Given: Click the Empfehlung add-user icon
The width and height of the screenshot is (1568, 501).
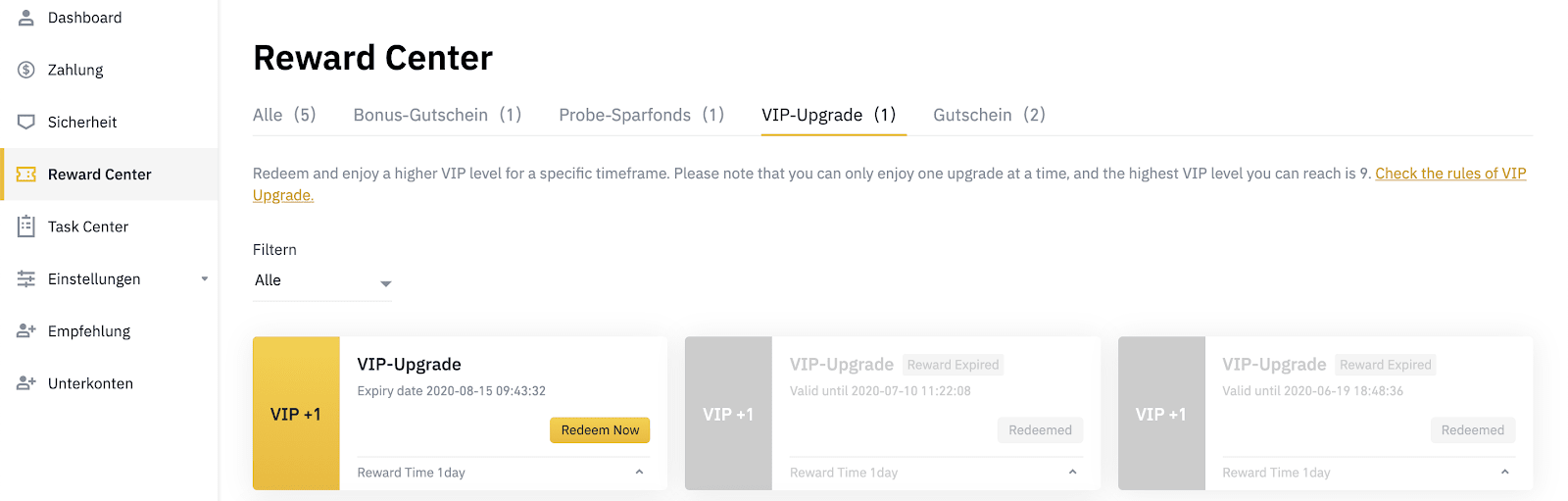Looking at the screenshot, I should tap(26, 331).
